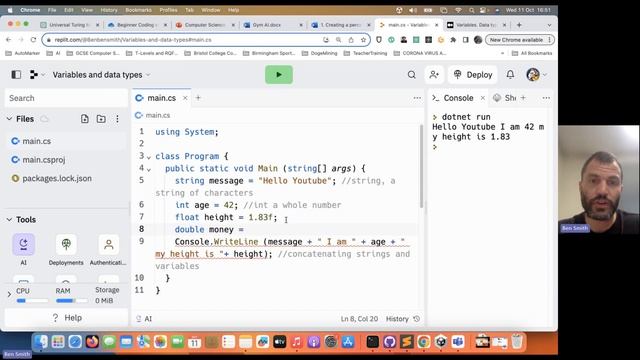640x360 pixels.
Task: Open the History button in the status bar
Action: point(403,319)
